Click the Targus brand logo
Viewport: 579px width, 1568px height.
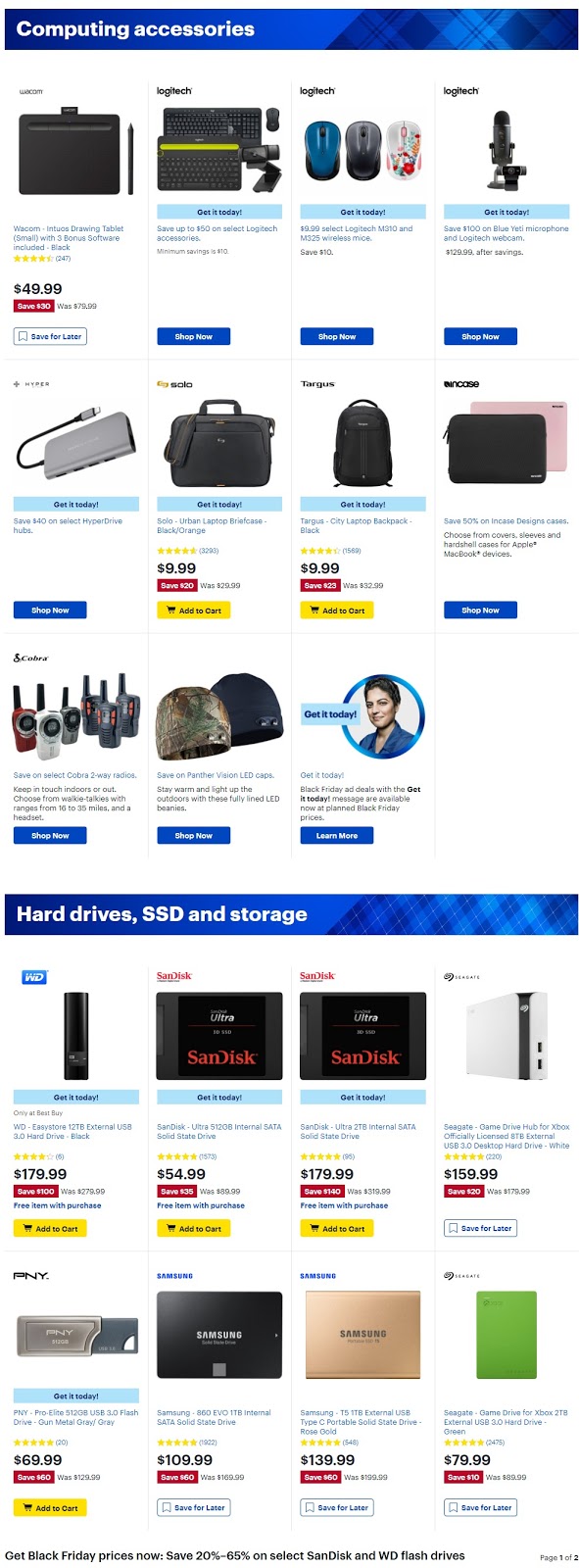(x=317, y=384)
